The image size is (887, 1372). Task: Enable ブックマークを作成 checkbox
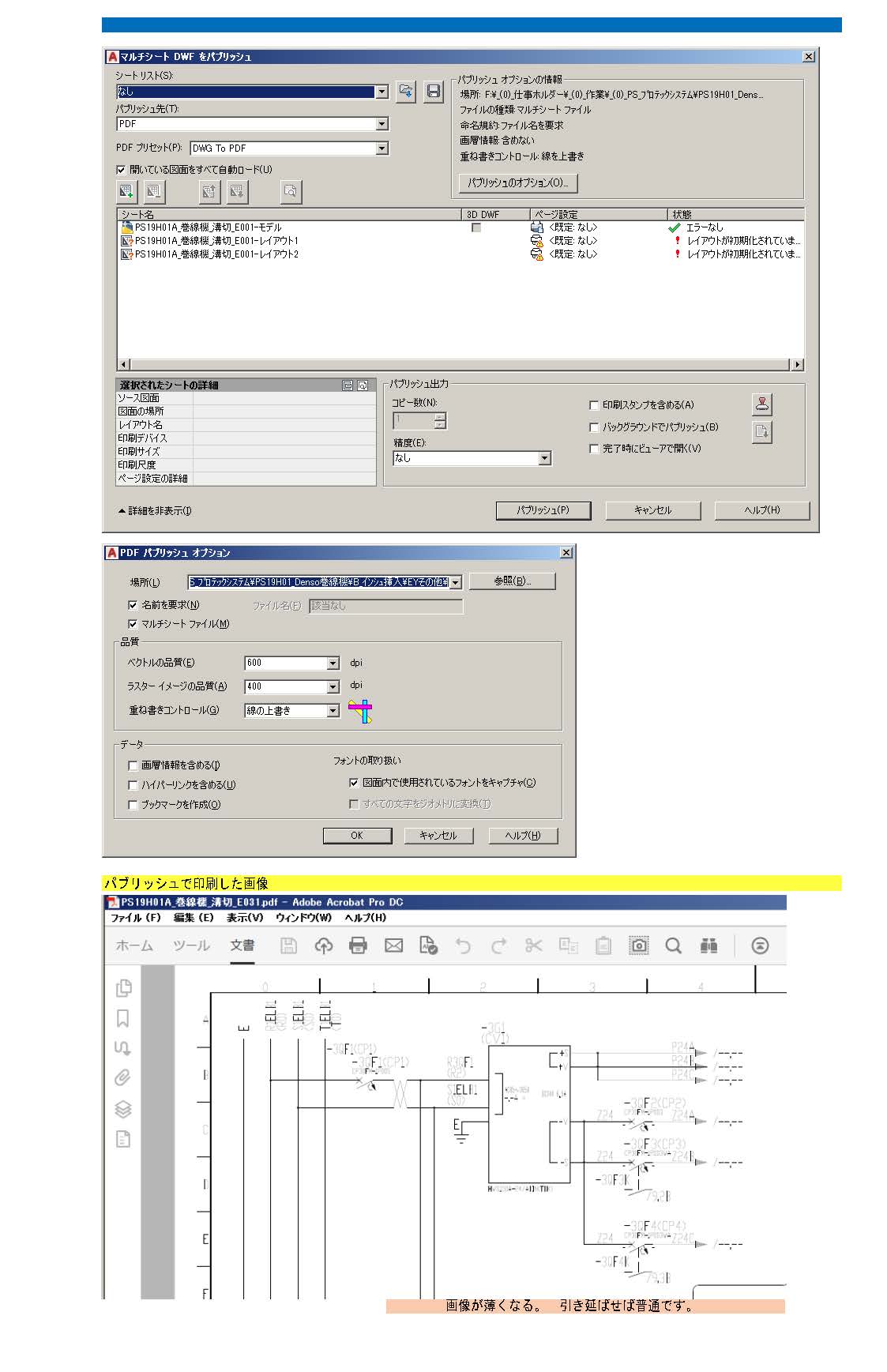[x=133, y=805]
